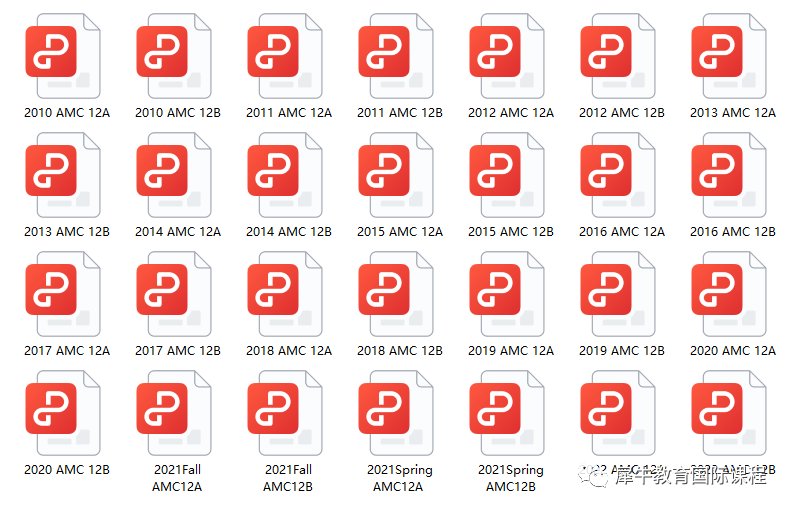This screenshot has height=510, width=792.
Task: Select the 2021Spring AMC12A file icon
Action: point(395,410)
